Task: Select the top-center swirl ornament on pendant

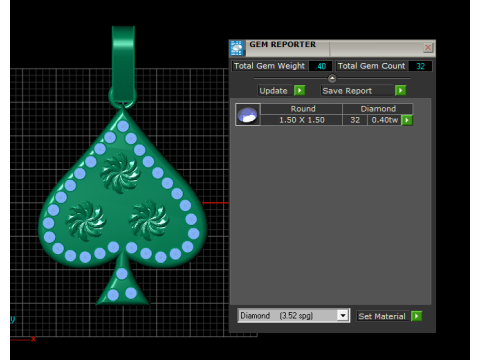Action: pos(120,173)
